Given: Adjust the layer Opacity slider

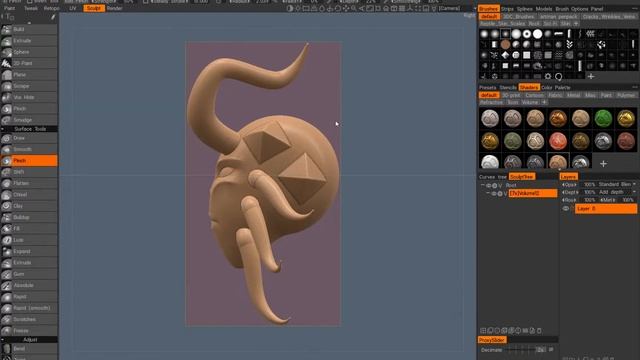Looking at the screenshot, I should click(x=578, y=184).
